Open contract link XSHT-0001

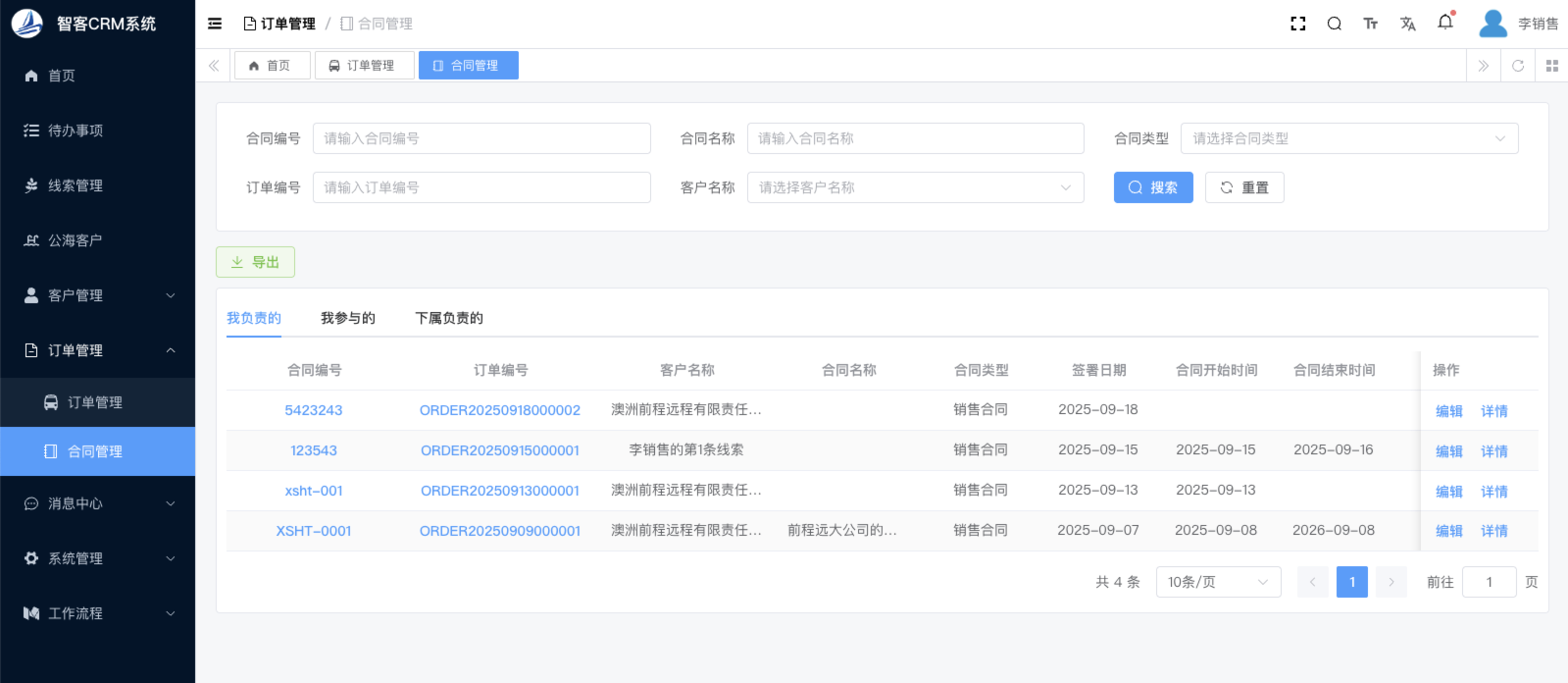pyautogui.click(x=314, y=531)
